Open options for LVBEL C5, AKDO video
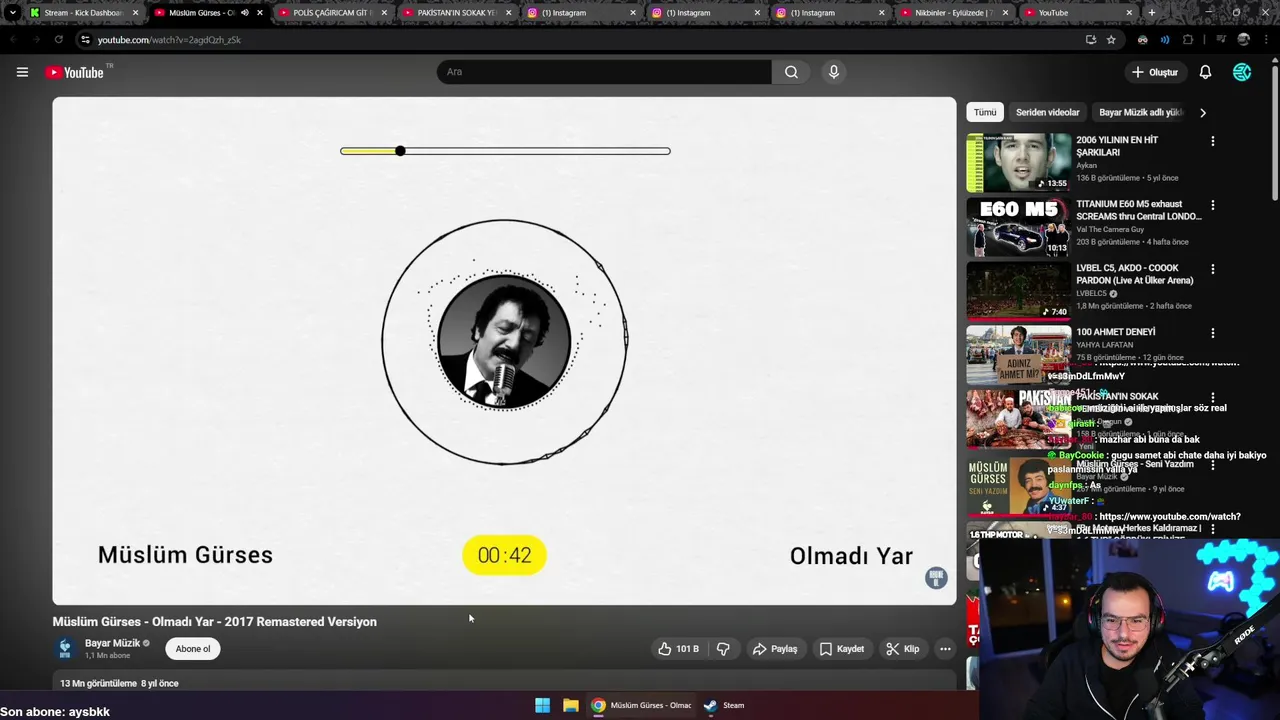Viewport: 1280px width, 720px height. click(x=1213, y=269)
